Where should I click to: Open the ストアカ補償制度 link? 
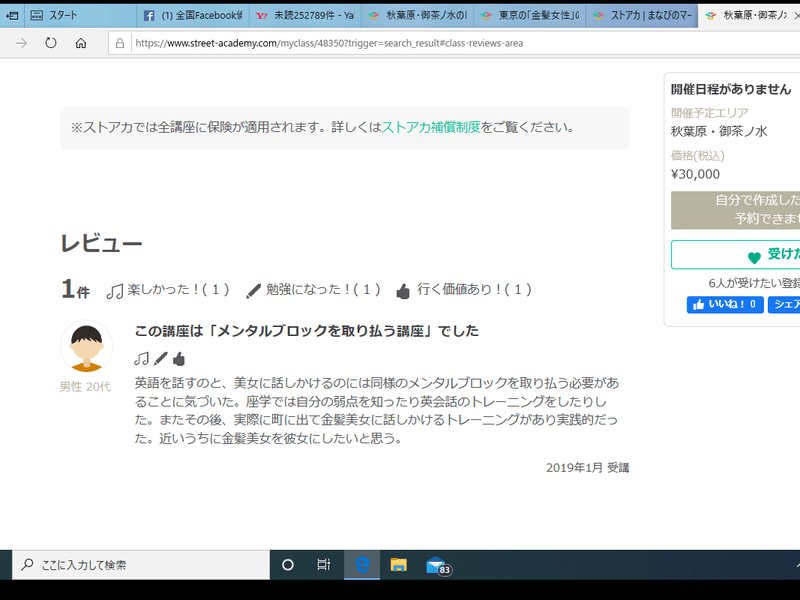pyautogui.click(x=431, y=128)
